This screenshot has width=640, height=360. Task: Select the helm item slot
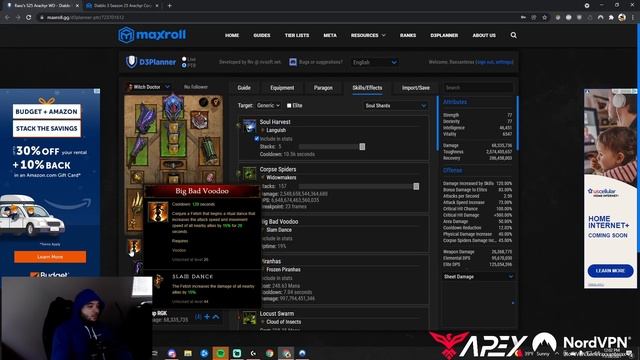pyautogui.click(x=173, y=108)
